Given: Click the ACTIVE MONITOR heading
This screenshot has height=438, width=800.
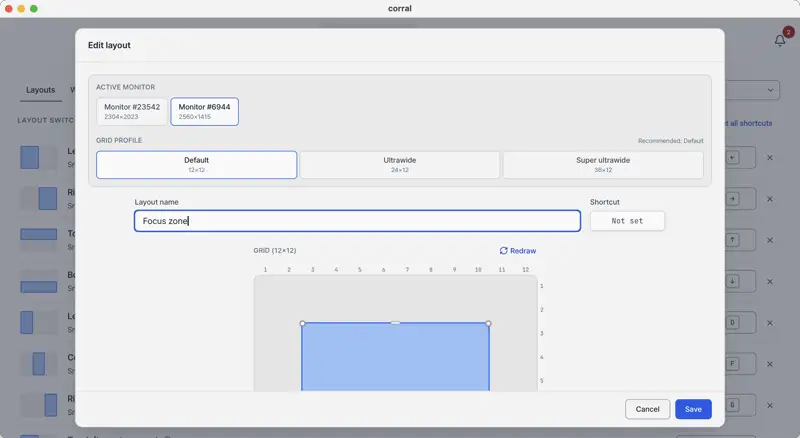Looking at the screenshot, I should (126, 87).
